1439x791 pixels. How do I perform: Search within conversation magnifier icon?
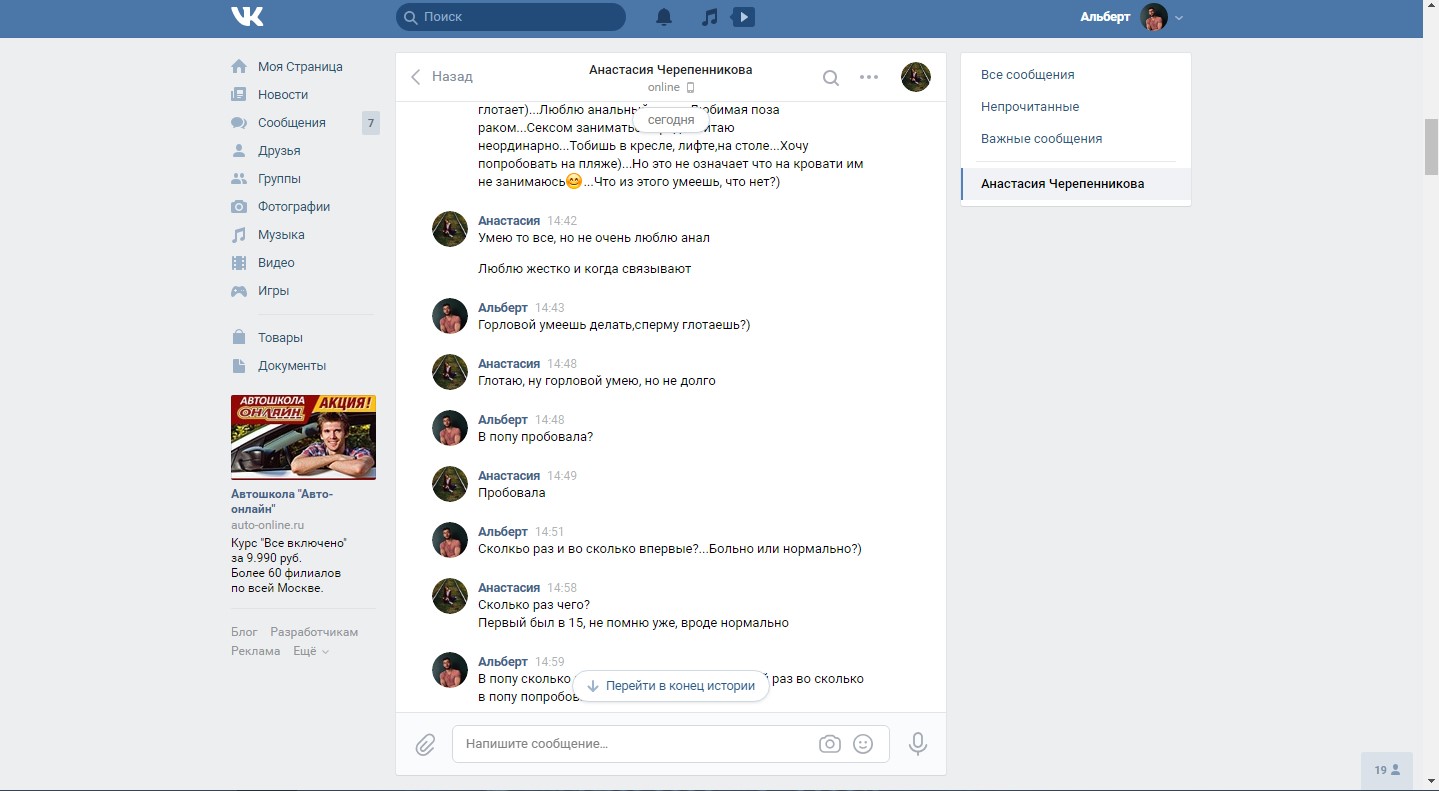tap(831, 78)
